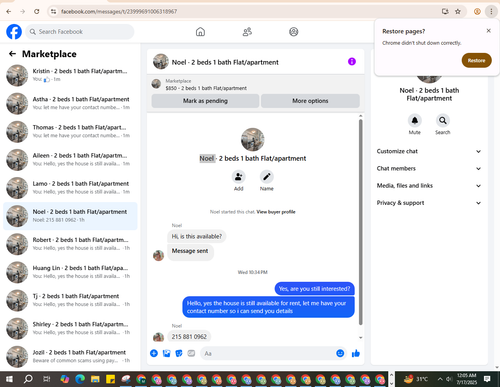This screenshot has width=500, height=387.
Task: Expand Customize chat section
Action: [x=429, y=151]
